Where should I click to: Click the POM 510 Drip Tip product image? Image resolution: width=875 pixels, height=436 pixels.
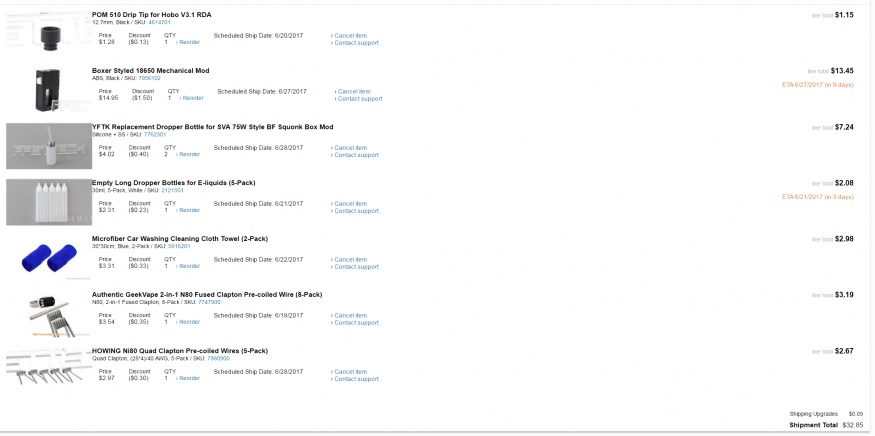click(48, 33)
